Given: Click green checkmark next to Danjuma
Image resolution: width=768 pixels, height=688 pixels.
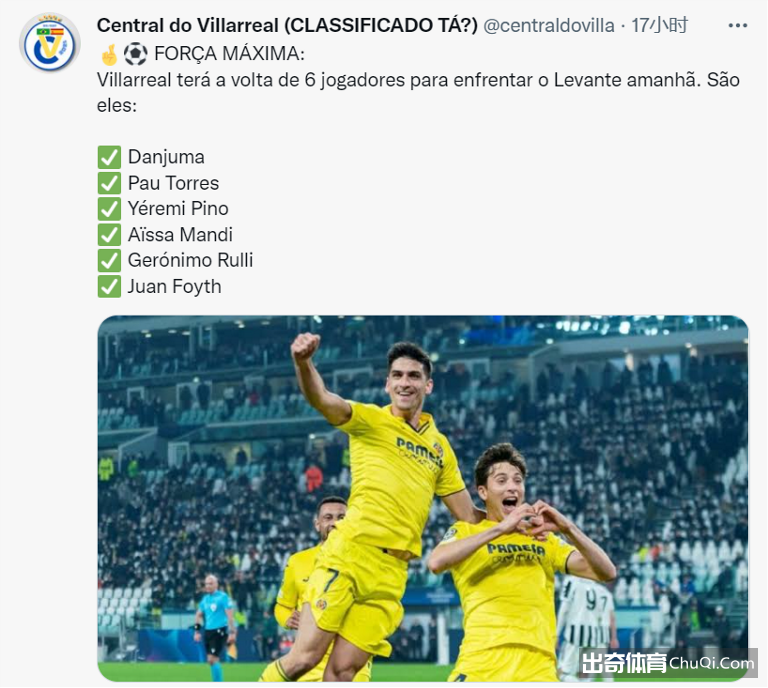Looking at the screenshot, I should pyautogui.click(x=109, y=157).
